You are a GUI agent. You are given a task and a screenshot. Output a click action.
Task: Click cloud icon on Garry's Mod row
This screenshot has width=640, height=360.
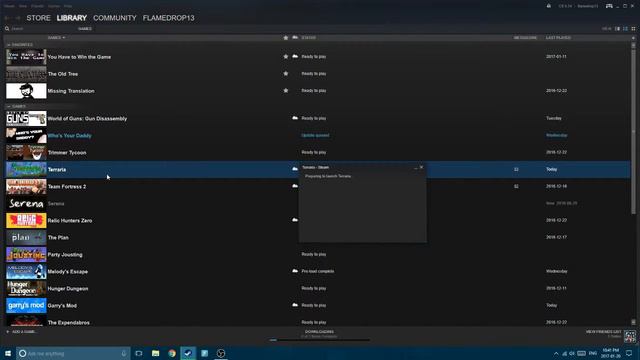pos(295,305)
